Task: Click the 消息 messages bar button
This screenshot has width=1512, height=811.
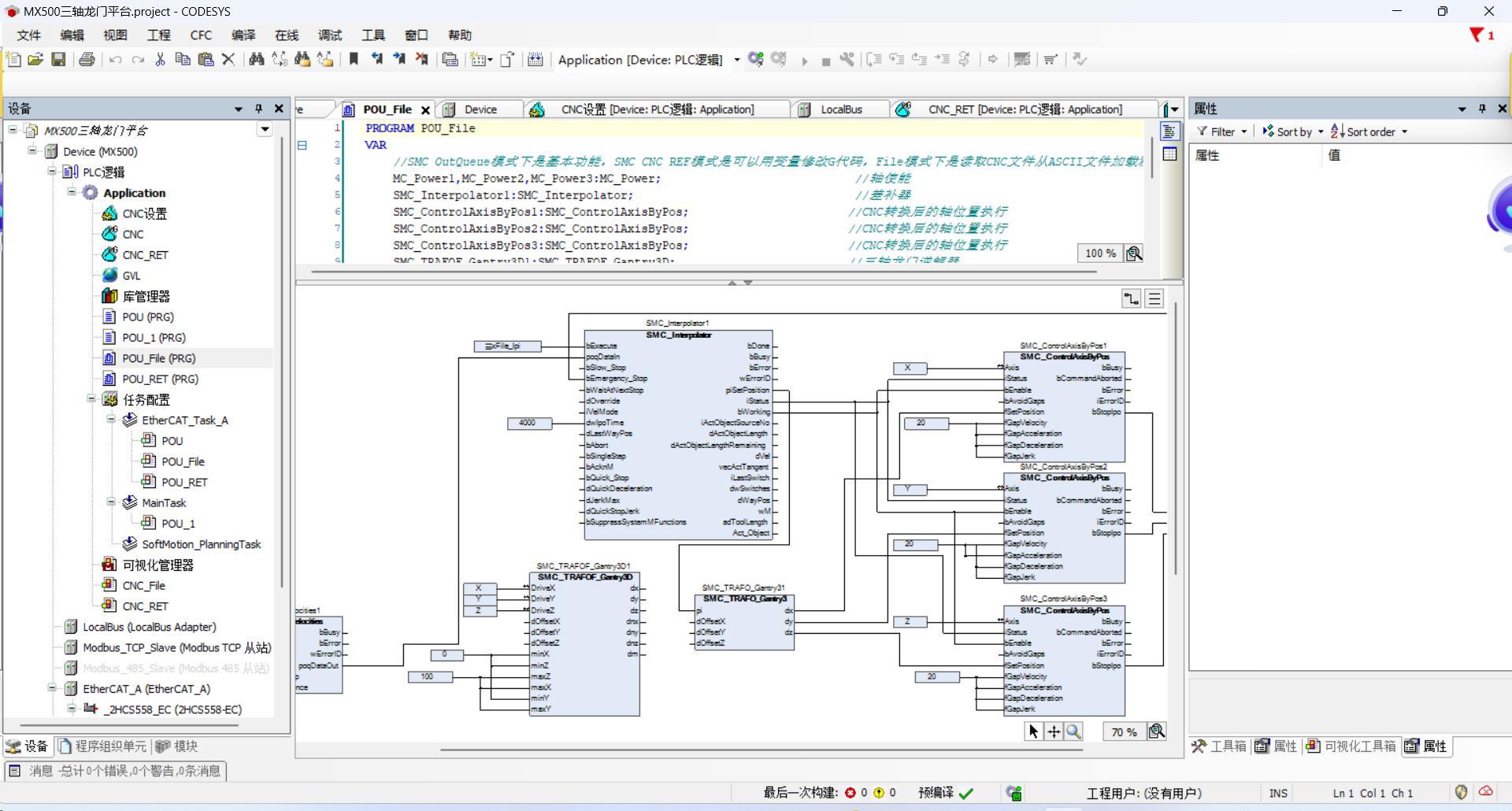Action: point(116,771)
